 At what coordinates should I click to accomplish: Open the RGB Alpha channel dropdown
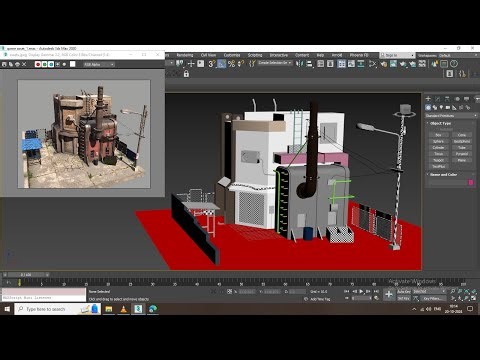coord(99,64)
